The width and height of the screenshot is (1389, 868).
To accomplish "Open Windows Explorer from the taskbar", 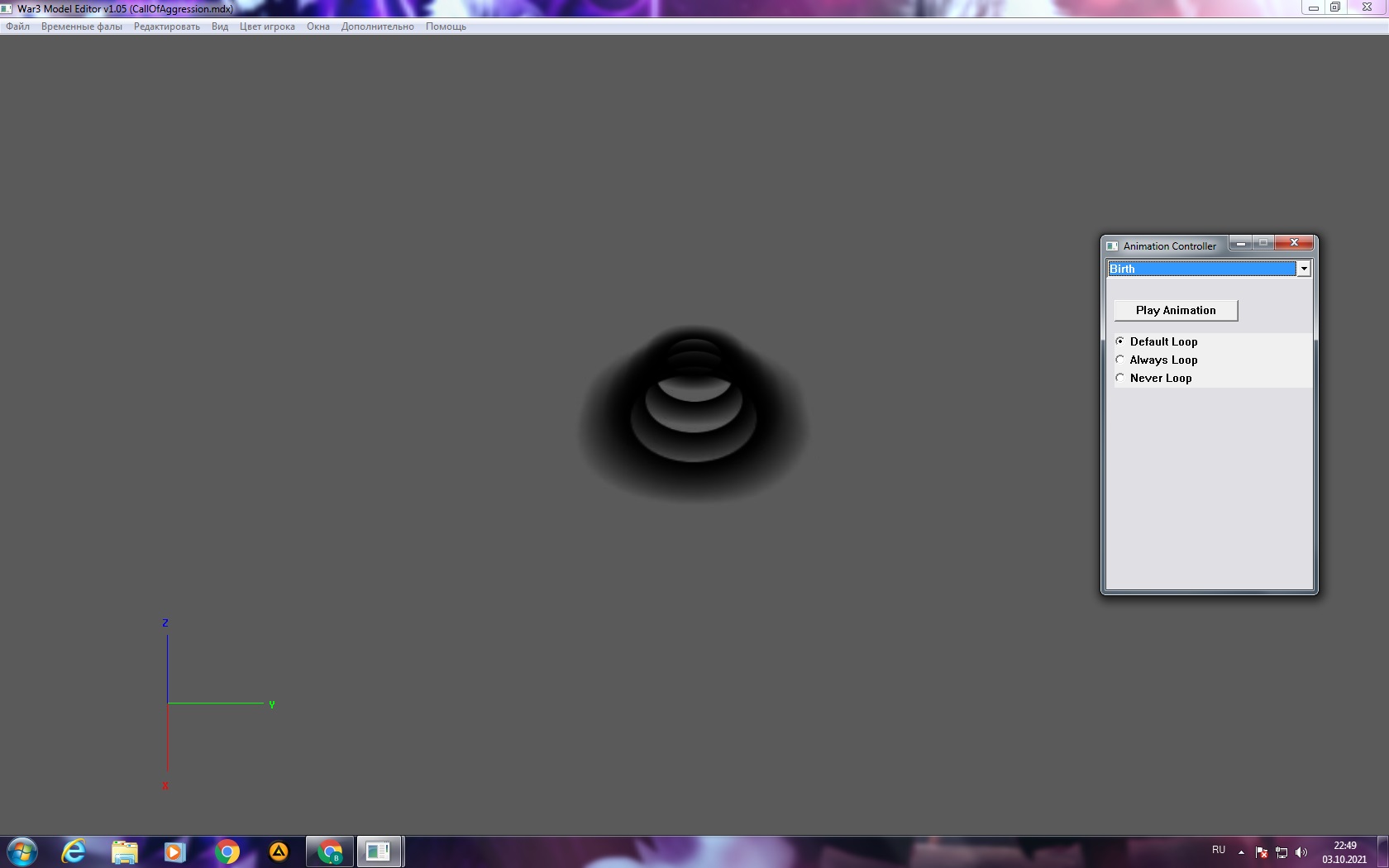I will click(x=125, y=851).
